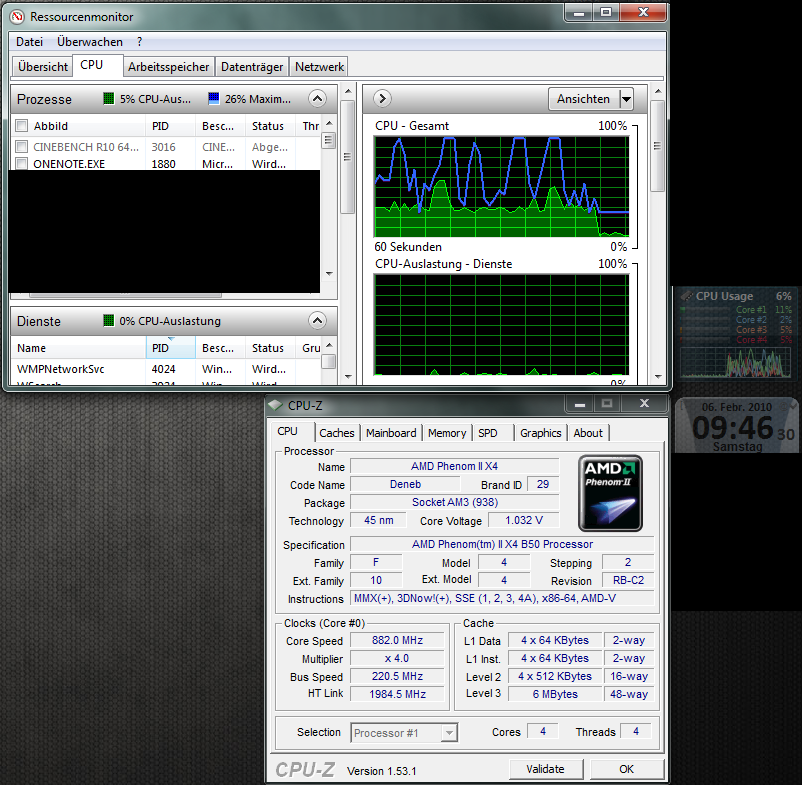Image resolution: width=802 pixels, height=785 pixels.
Task: Sort services by the PID column header
Action: coord(170,348)
